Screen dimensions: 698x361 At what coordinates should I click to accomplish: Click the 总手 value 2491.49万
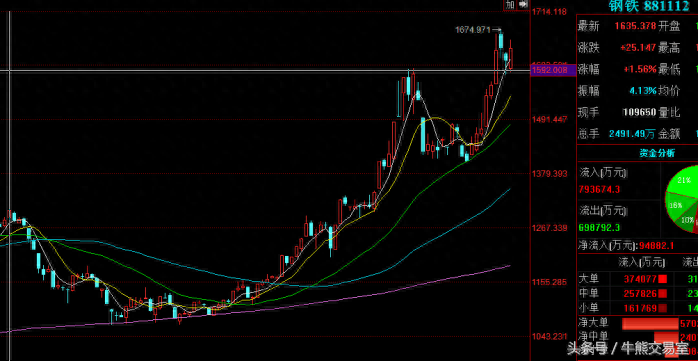tap(632, 134)
